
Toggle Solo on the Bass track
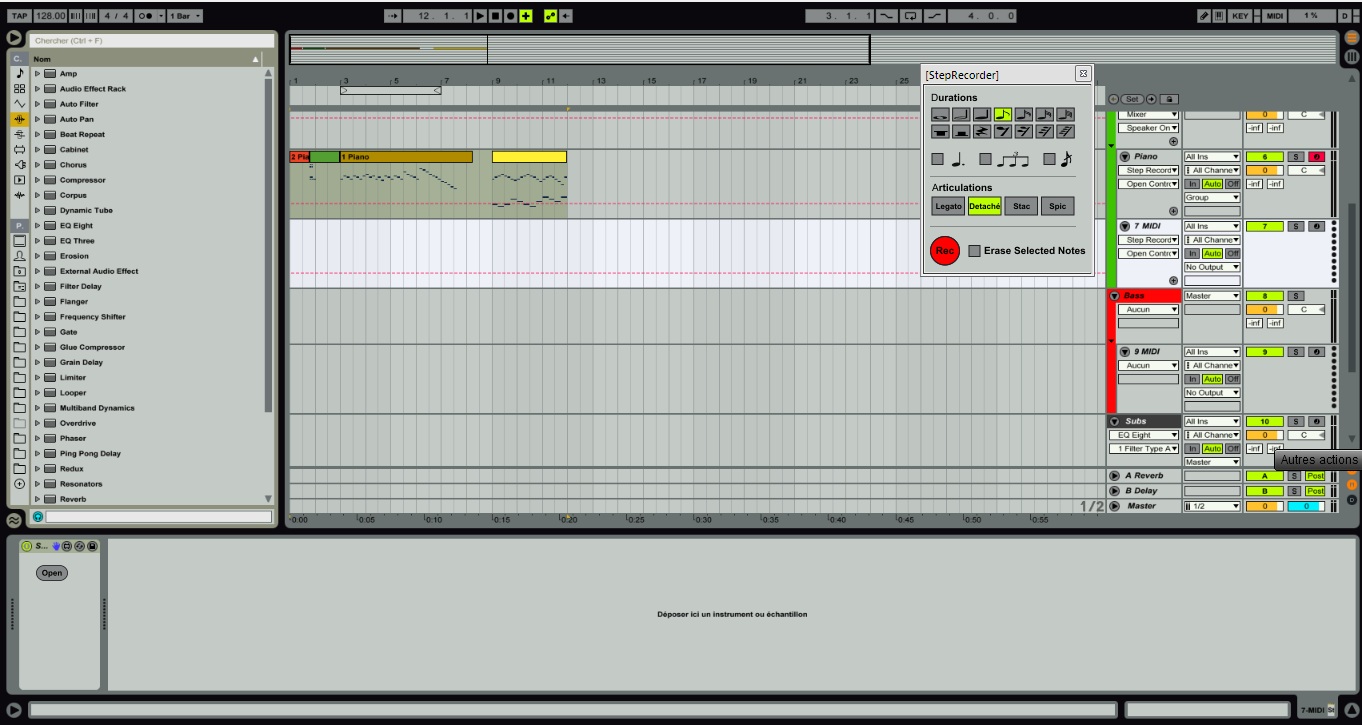[x=1296, y=296]
